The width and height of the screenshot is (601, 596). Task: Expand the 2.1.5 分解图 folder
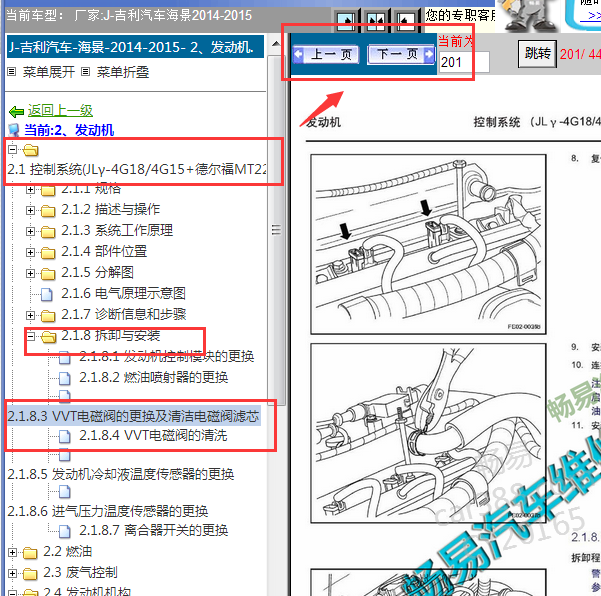click(x=30, y=273)
